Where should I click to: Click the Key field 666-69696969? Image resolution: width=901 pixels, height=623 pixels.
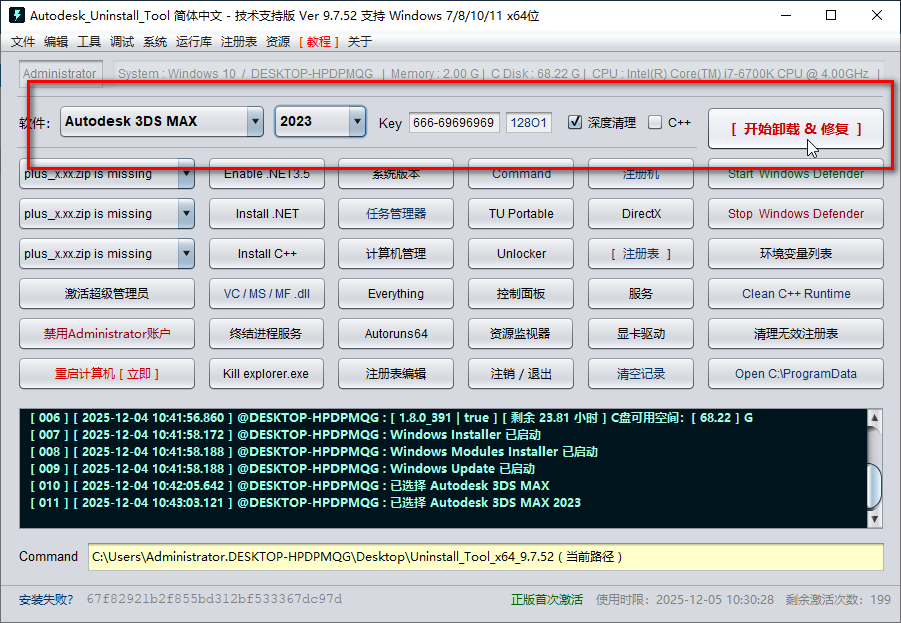(x=454, y=122)
